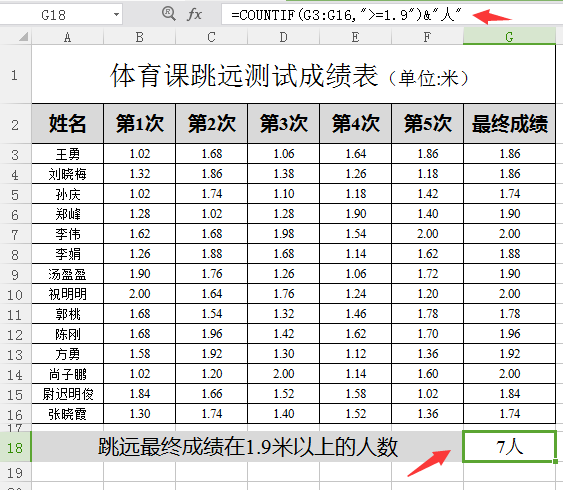Select the name cell 李娟
The width and height of the screenshot is (563, 490).
click(x=68, y=254)
